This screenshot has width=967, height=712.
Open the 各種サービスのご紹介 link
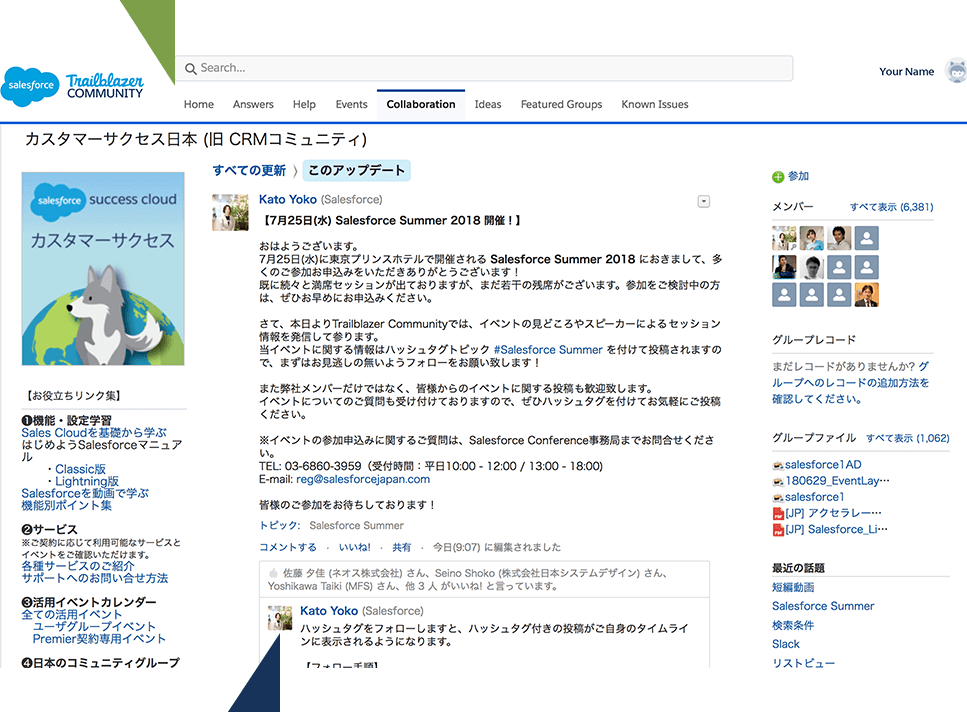pos(78,566)
